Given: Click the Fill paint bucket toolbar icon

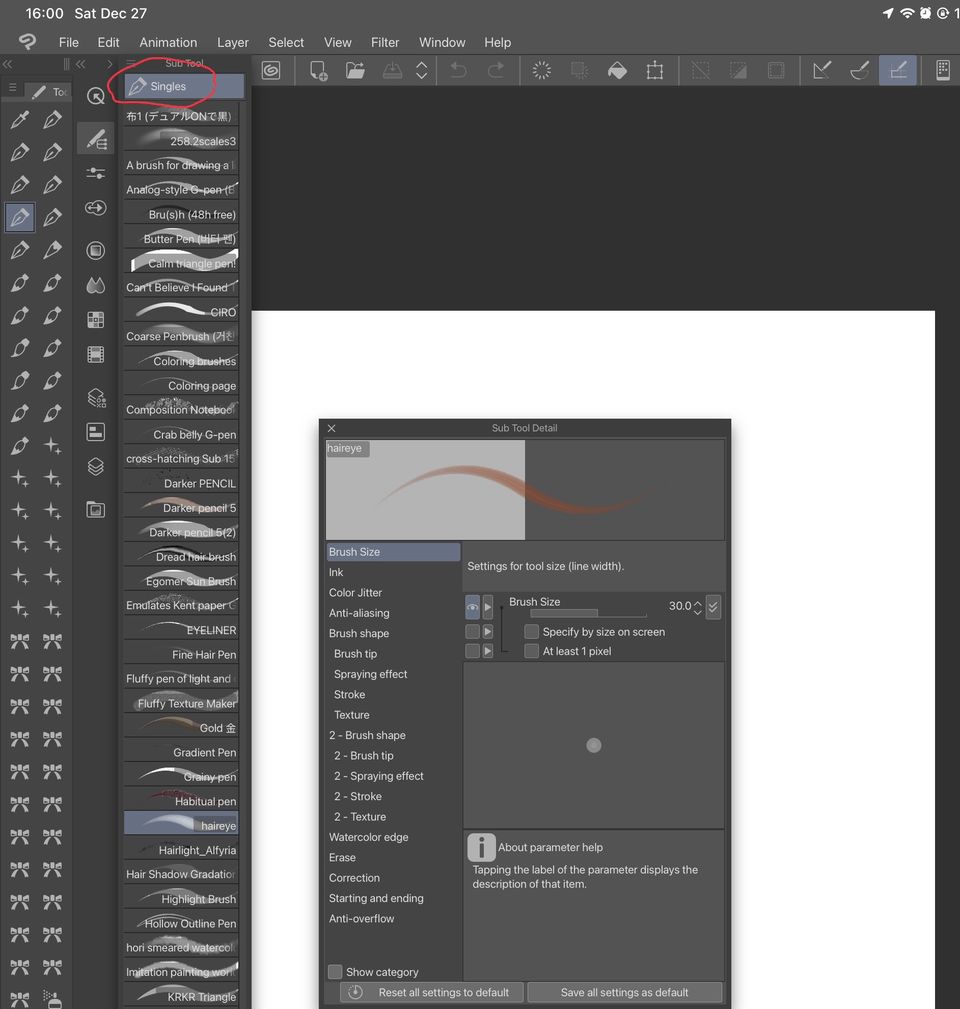Looking at the screenshot, I should click(618, 70).
